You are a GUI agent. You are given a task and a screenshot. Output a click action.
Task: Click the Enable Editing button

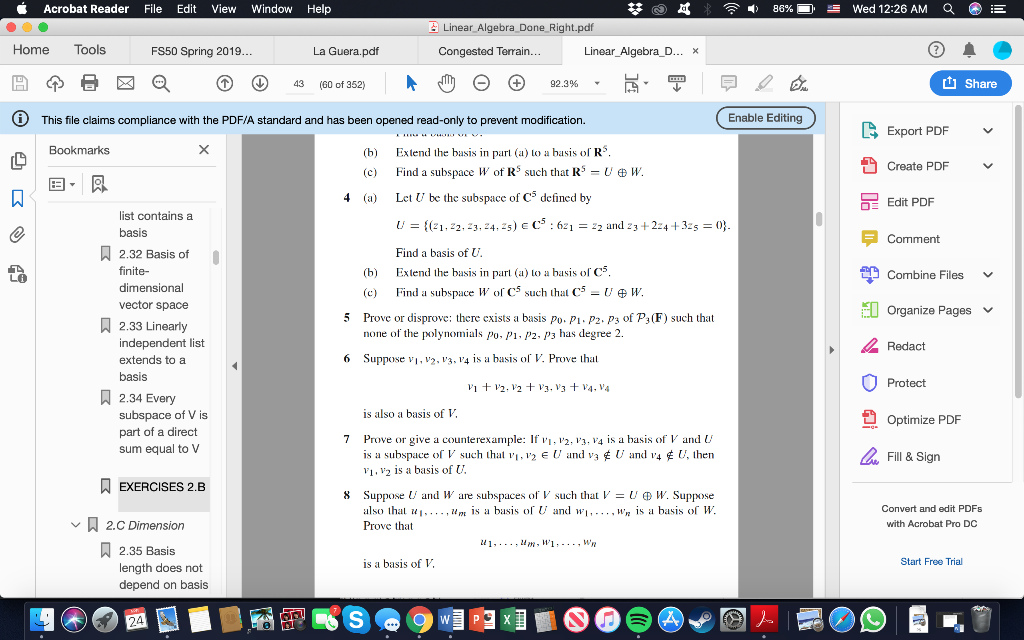pos(765,117)
